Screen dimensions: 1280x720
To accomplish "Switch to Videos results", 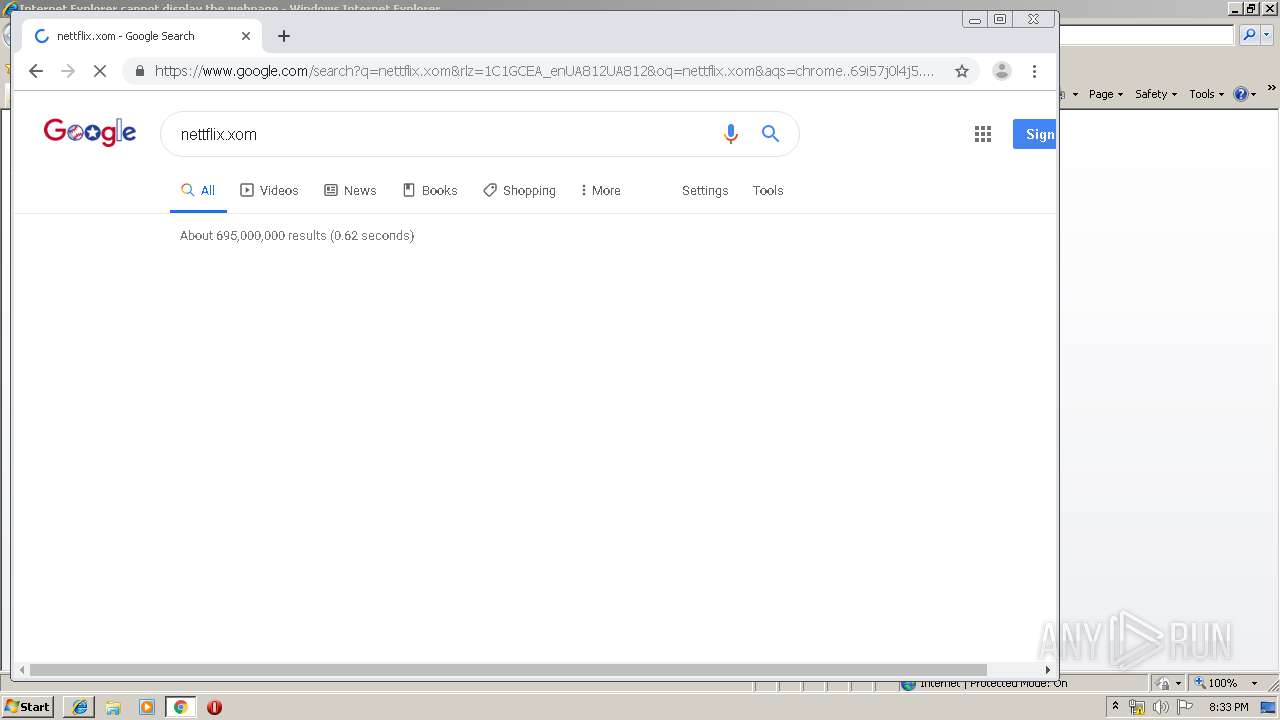I will coord(269,190).
